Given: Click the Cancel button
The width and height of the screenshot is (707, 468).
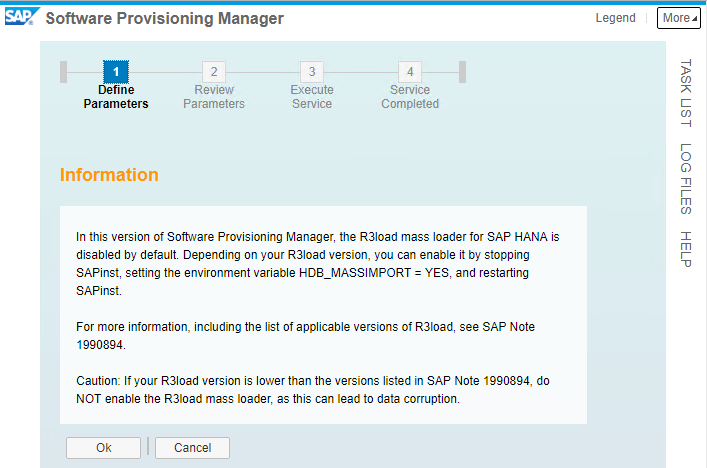Looking at the screenshot, I should click(x=193, y=448).
